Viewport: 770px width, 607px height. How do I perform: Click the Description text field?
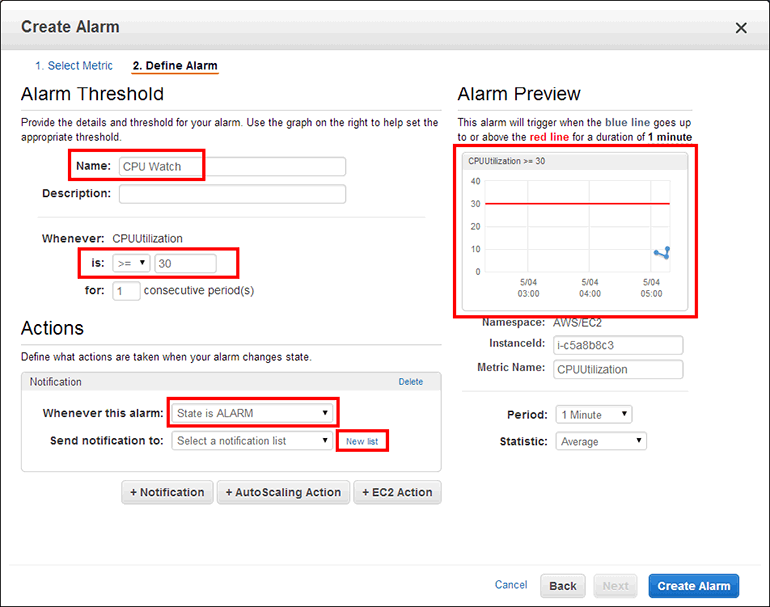232,194
